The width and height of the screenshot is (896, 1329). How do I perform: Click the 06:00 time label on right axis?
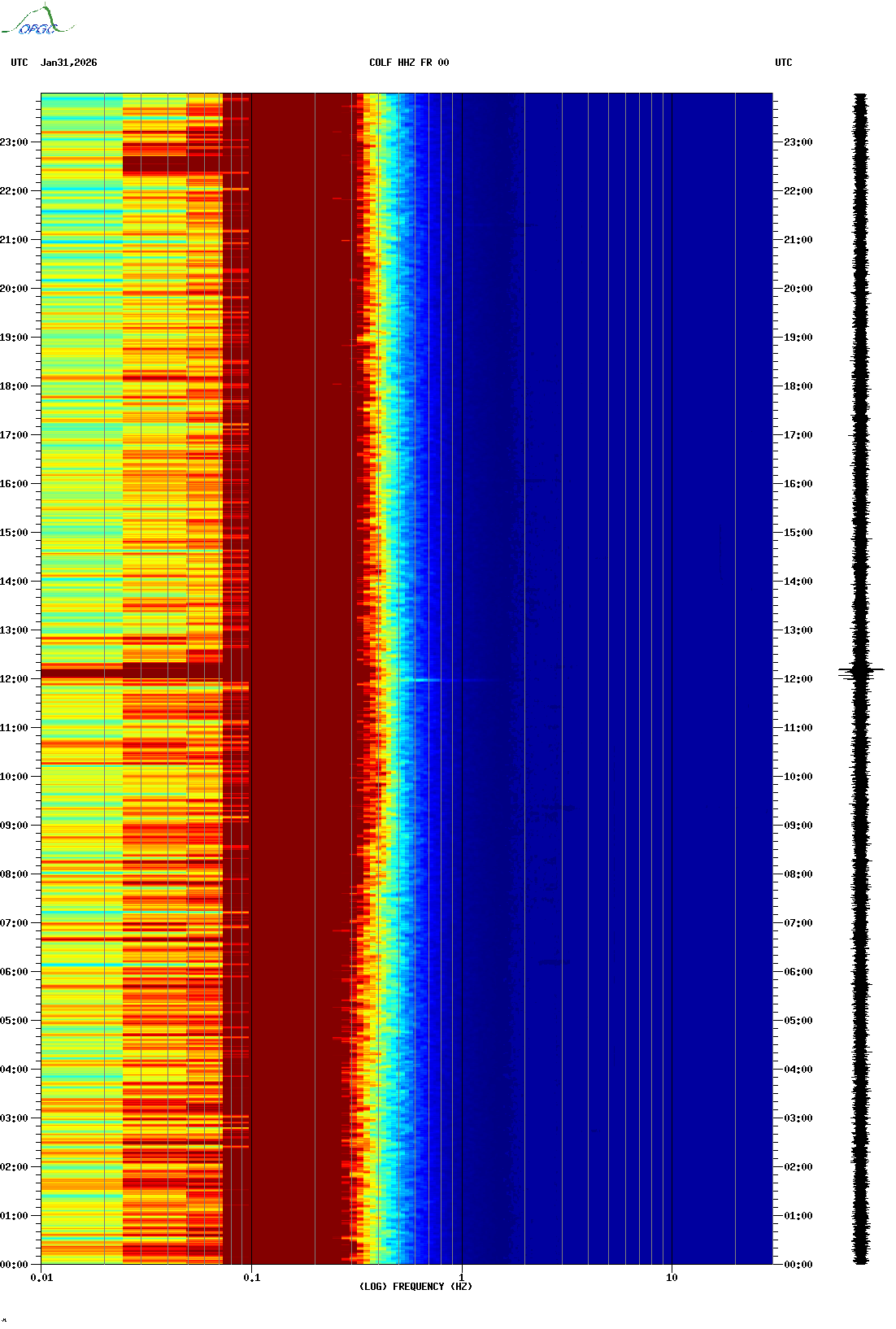click(798, 972)
